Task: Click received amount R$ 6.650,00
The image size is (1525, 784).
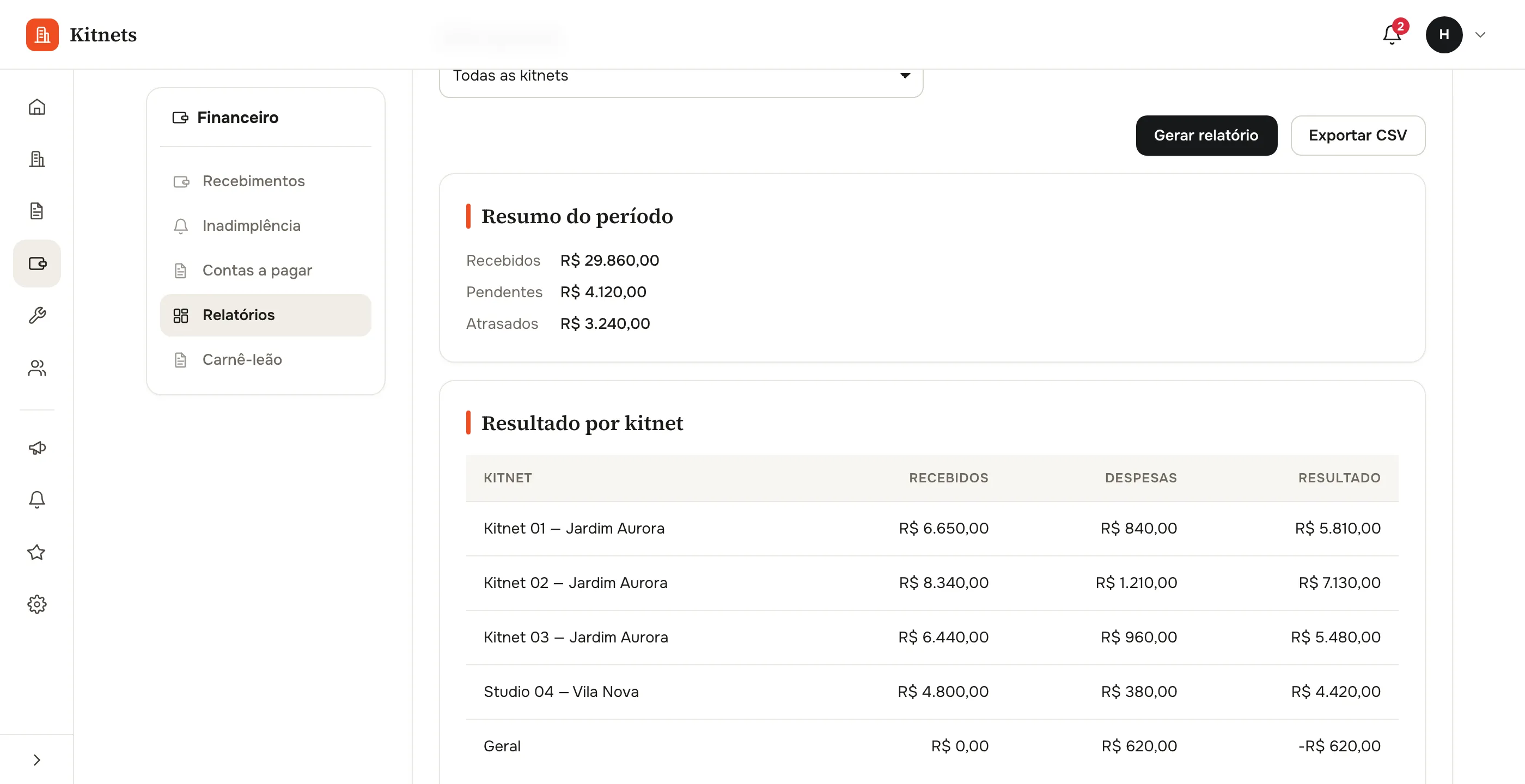Action: click(x=943, y=529)
